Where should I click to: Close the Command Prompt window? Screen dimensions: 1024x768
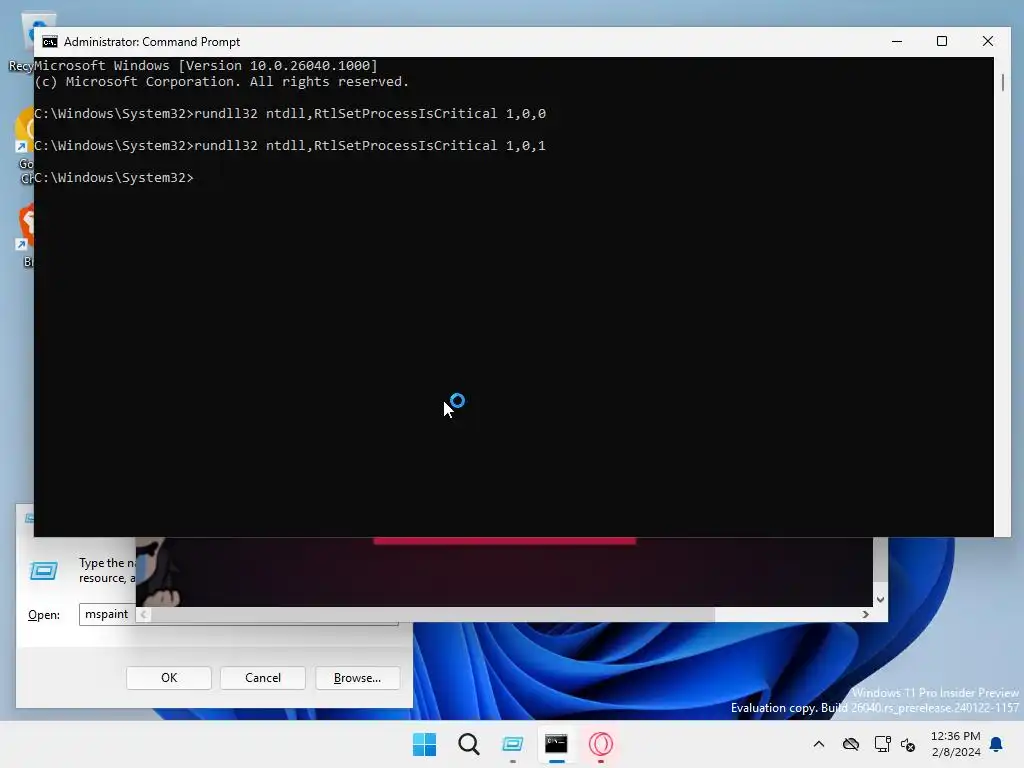pyautogui.click(x=987, y=41)
